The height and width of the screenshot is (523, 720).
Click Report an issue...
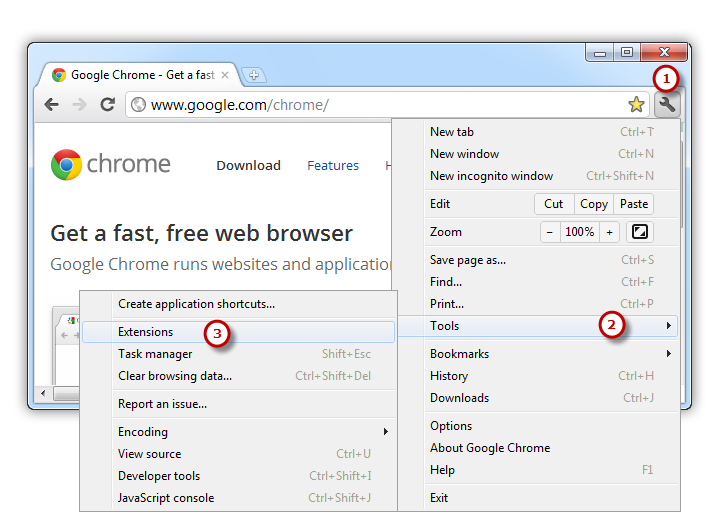tap(238, 404)
